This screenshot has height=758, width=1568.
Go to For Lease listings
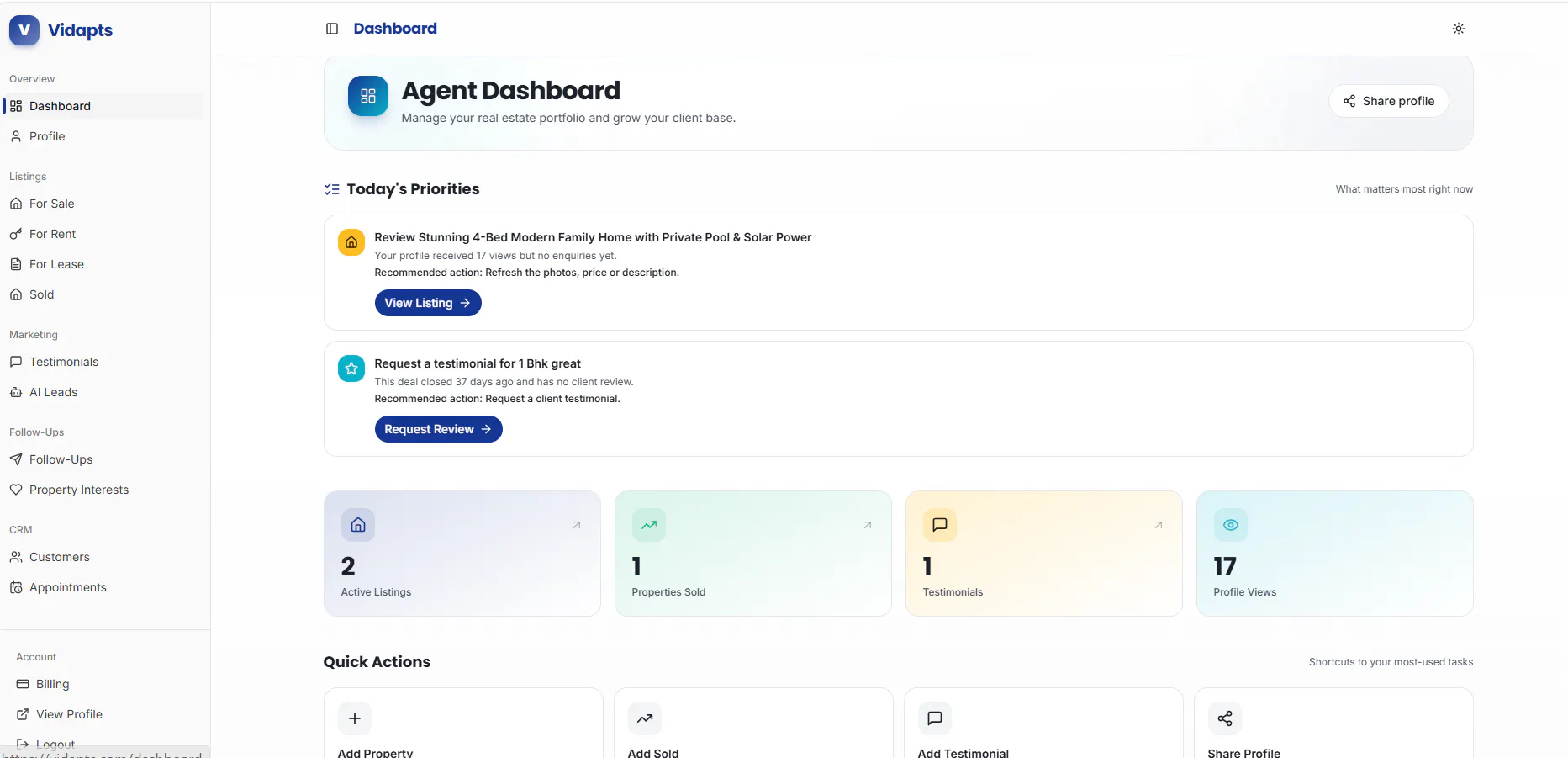click(x=103, y=264)
